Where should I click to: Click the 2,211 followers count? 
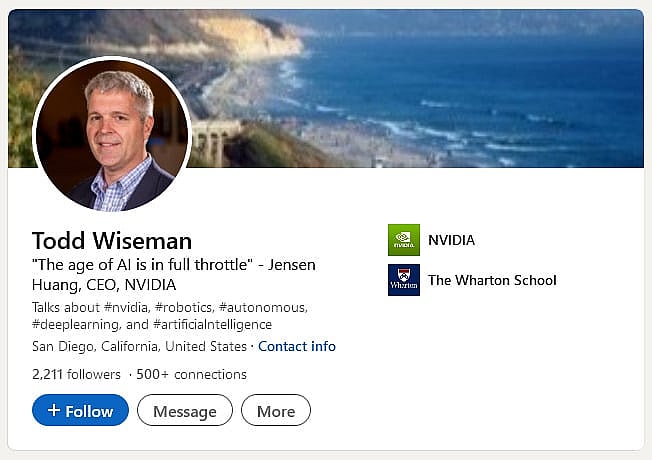pos(77,375)
